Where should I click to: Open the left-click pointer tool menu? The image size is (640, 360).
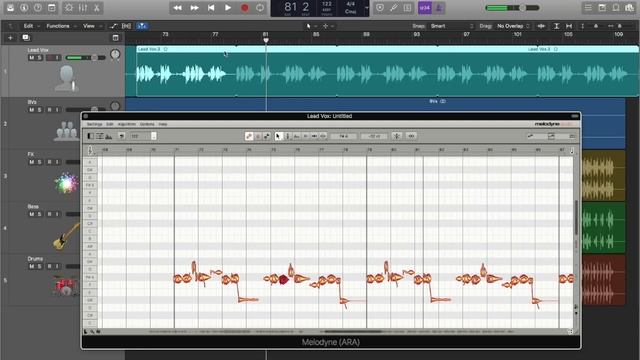click(311, 26)
